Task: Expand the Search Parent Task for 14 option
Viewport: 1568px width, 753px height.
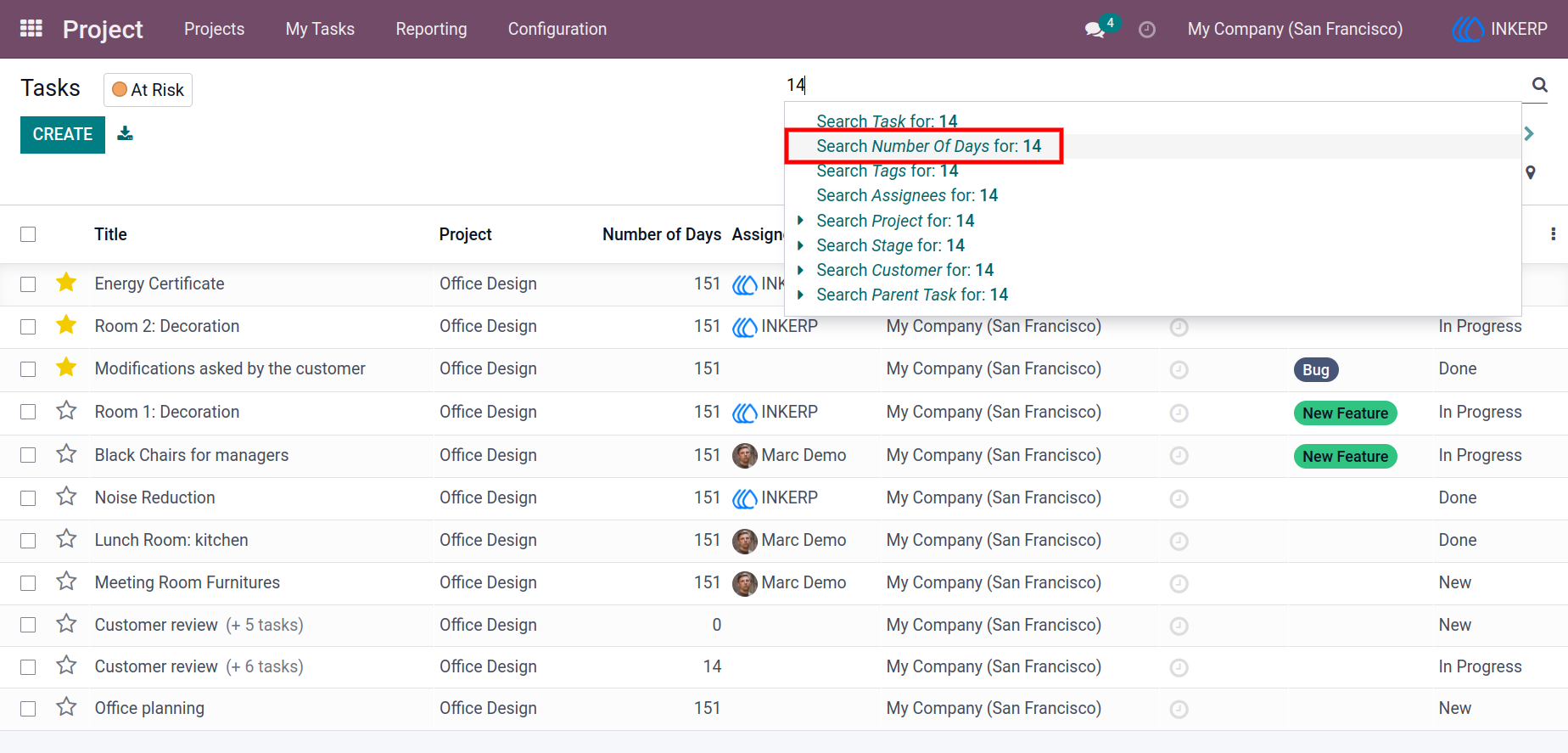Action: pos(800,295)
